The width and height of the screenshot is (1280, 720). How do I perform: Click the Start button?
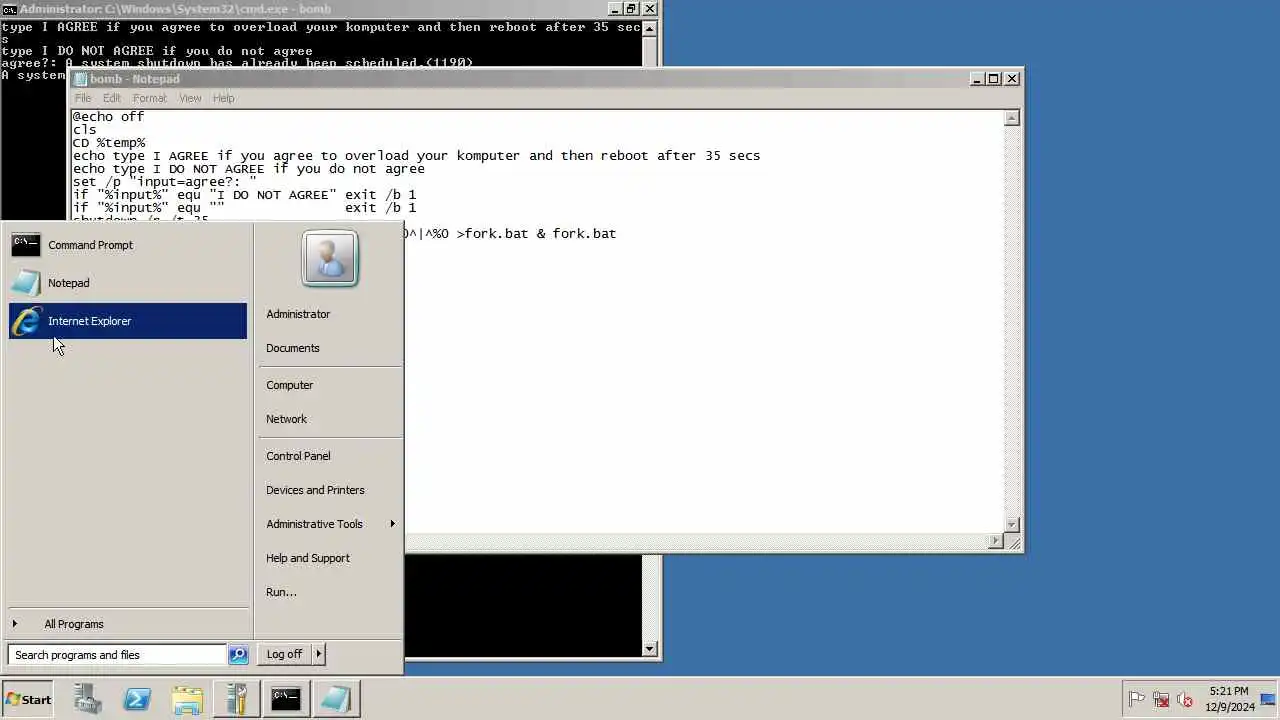(x=28, y=699)
